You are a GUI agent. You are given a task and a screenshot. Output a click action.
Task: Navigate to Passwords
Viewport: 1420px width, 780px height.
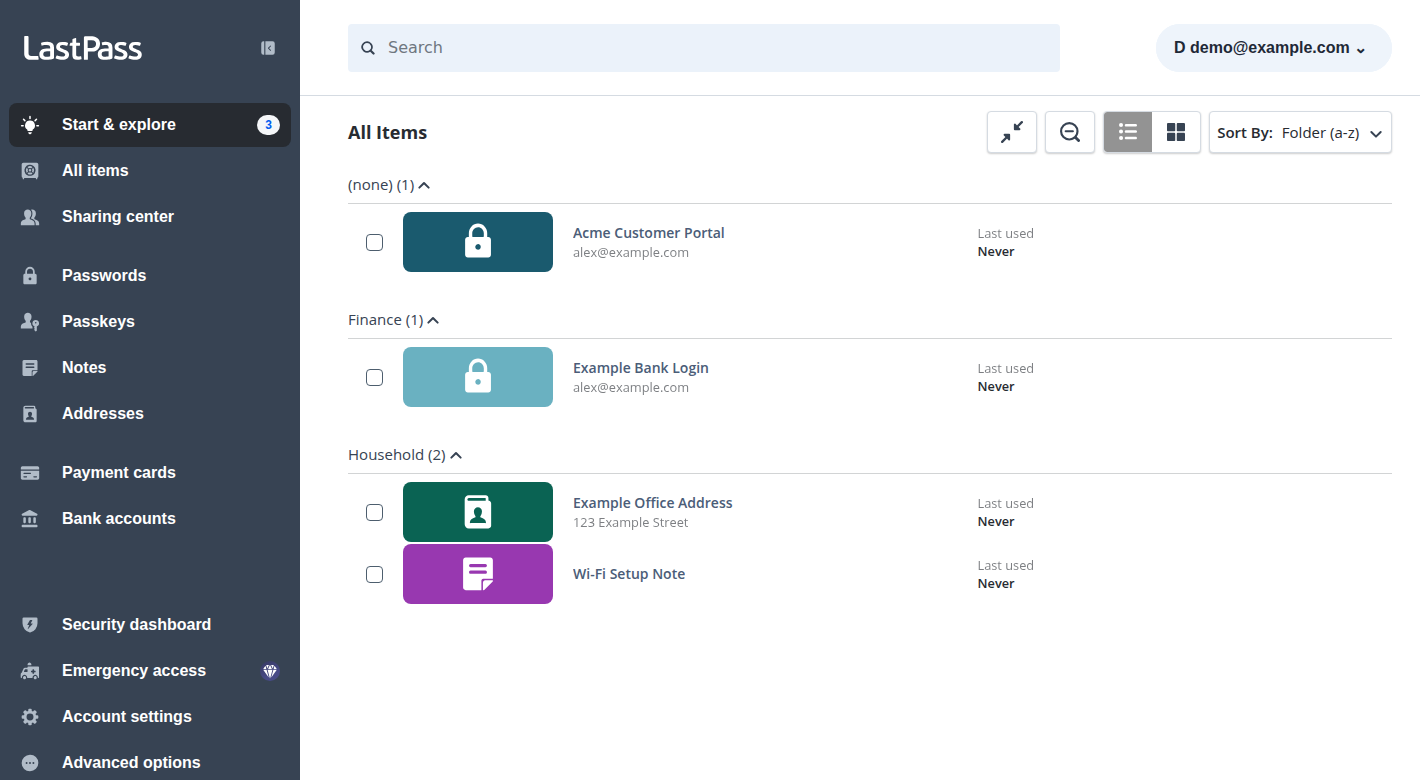tap(150, 276)
